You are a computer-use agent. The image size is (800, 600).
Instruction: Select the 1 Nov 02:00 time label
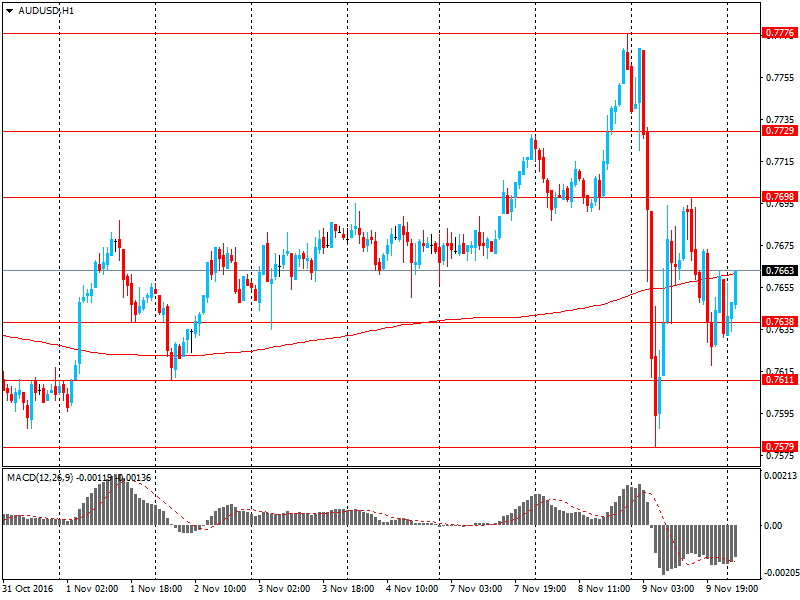[x=93, y=589]
